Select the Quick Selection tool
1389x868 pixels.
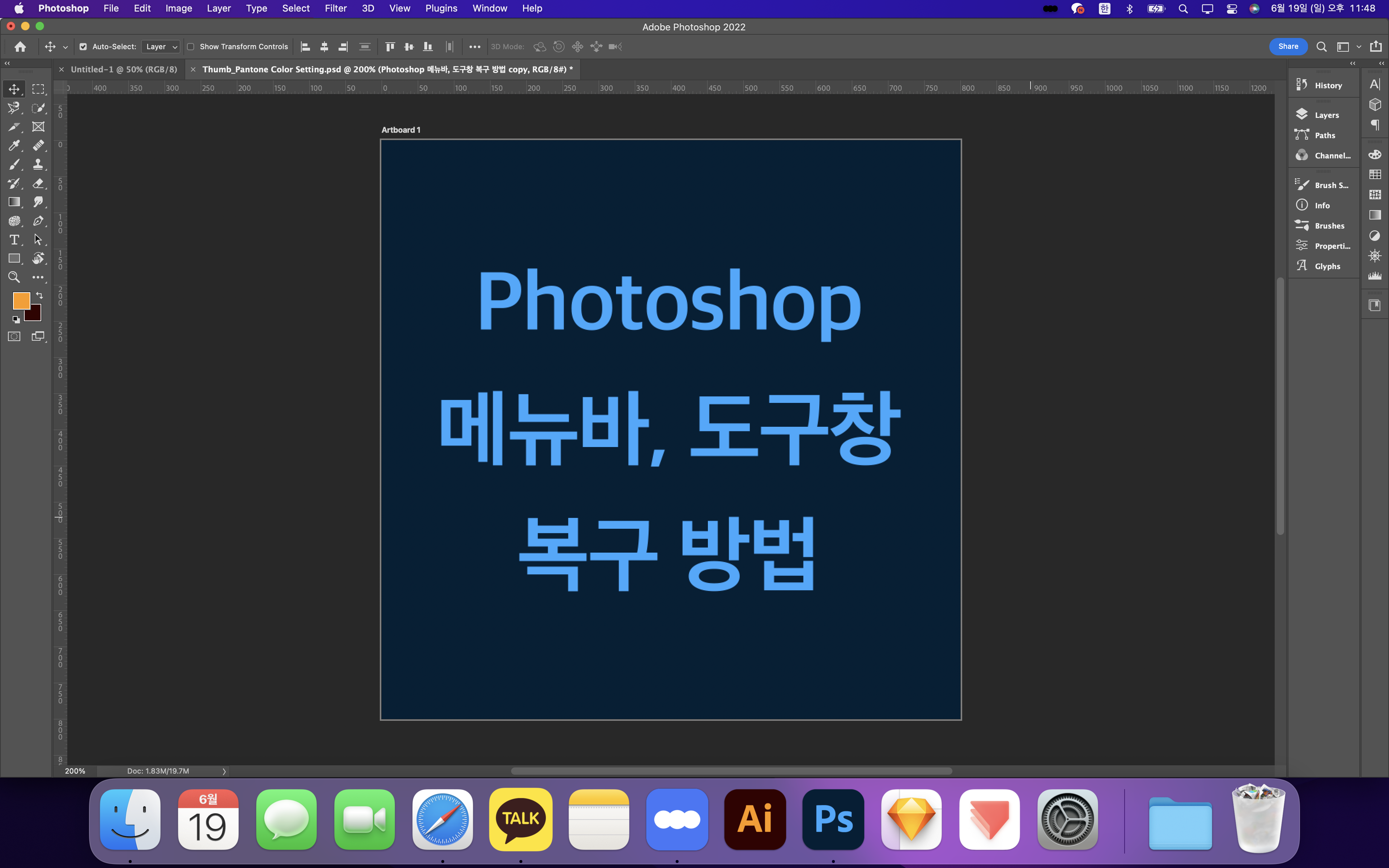(x=38, y=108)
